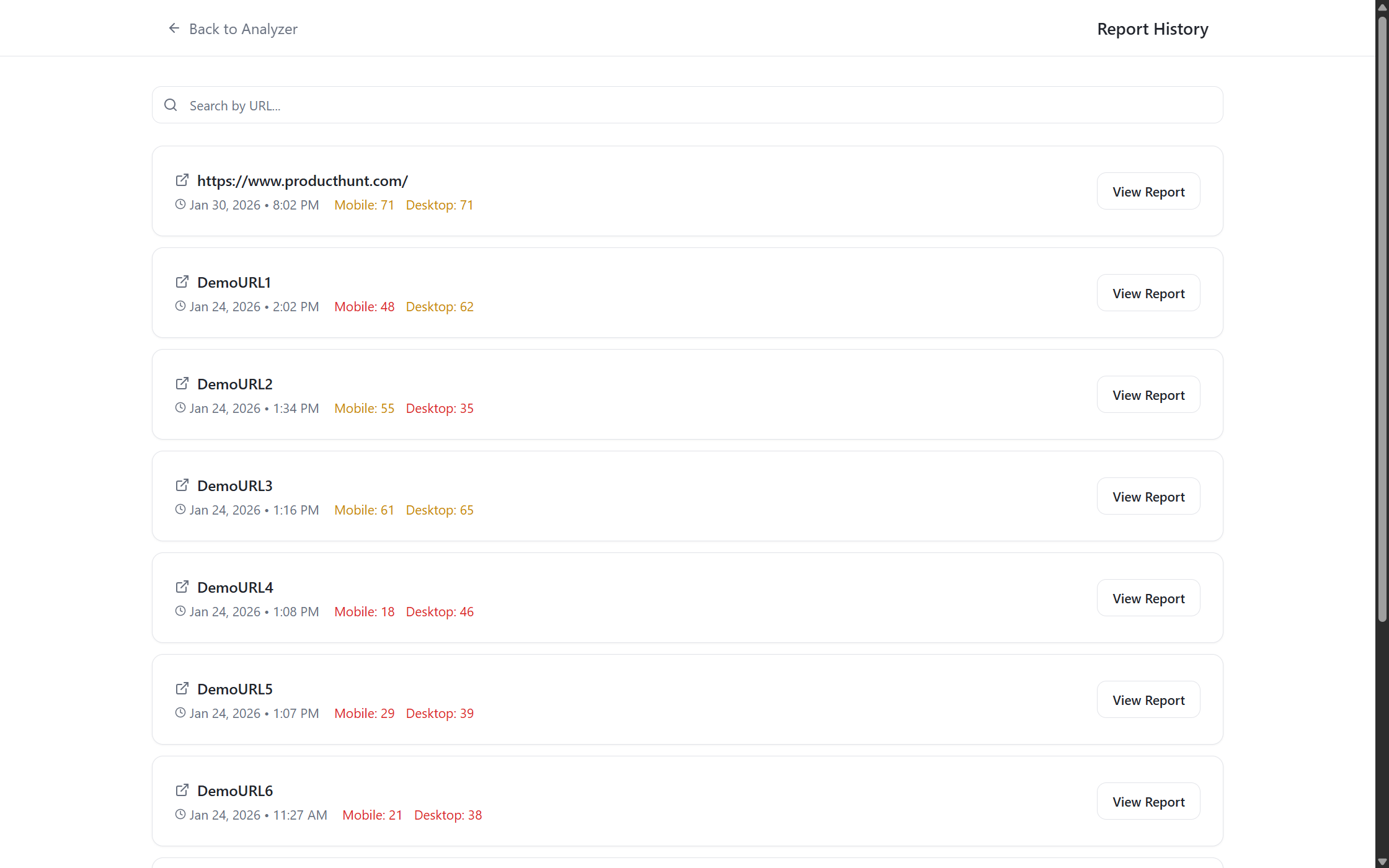Click the clock icon beside DemoURL4's timestamp
This screenshot has height=868, width=1389.
[x=180, y=611]
